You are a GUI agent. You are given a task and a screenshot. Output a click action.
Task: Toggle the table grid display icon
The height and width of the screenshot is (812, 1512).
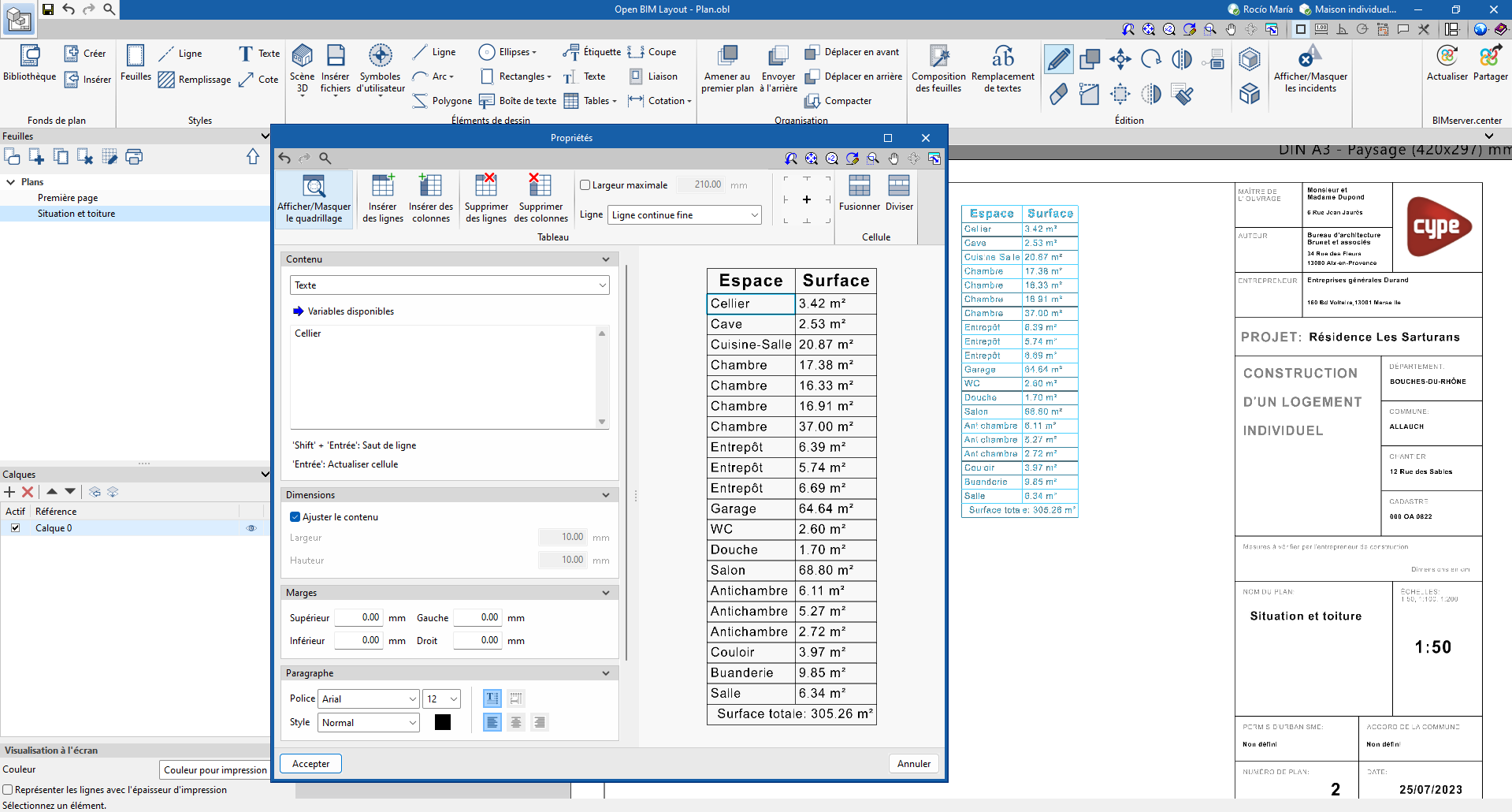tap(314, 187)
